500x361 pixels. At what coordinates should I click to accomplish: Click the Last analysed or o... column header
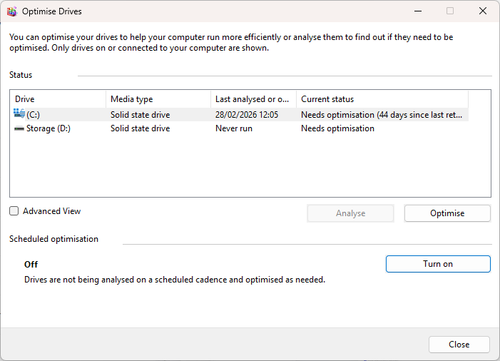(x=254, y=99)
